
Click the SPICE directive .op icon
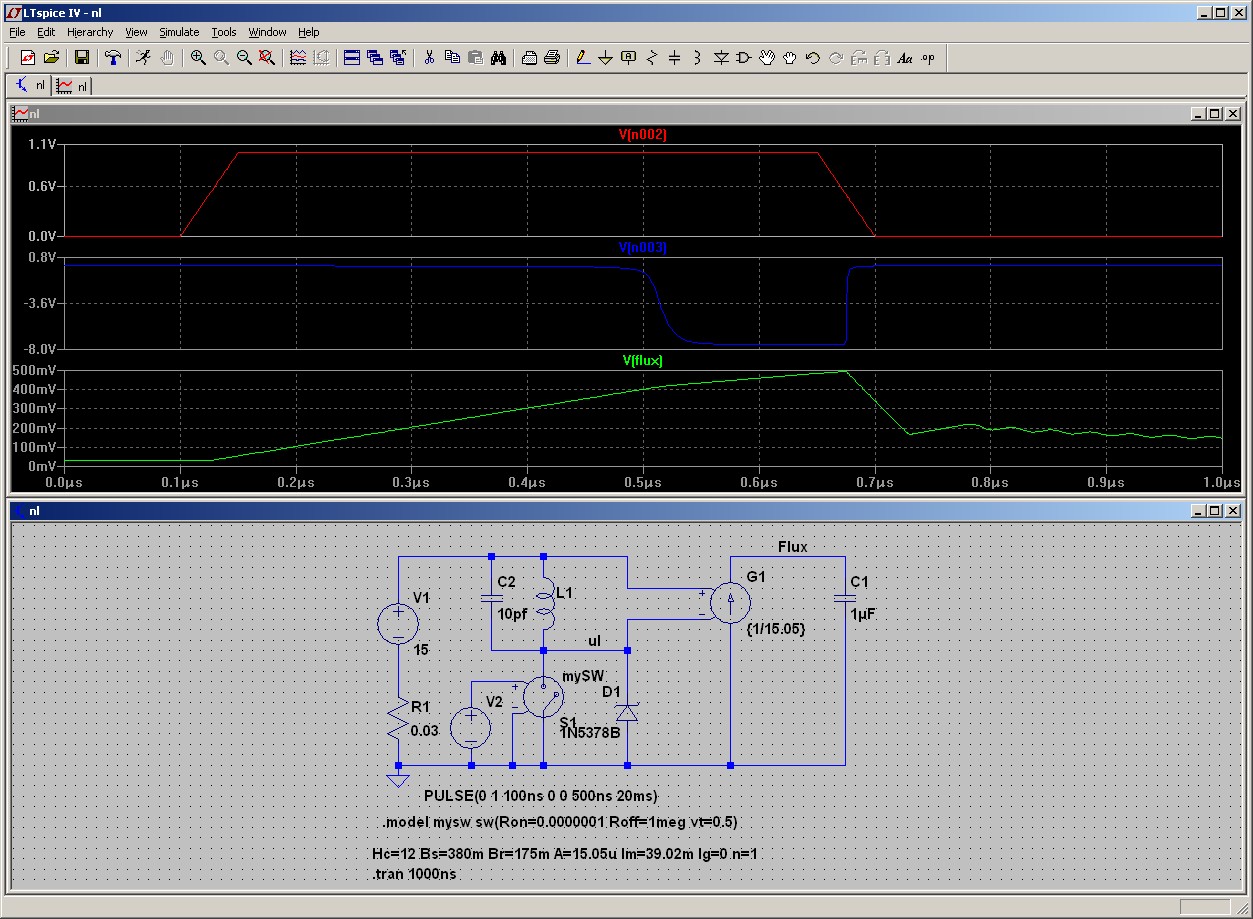tap(928, 58)
